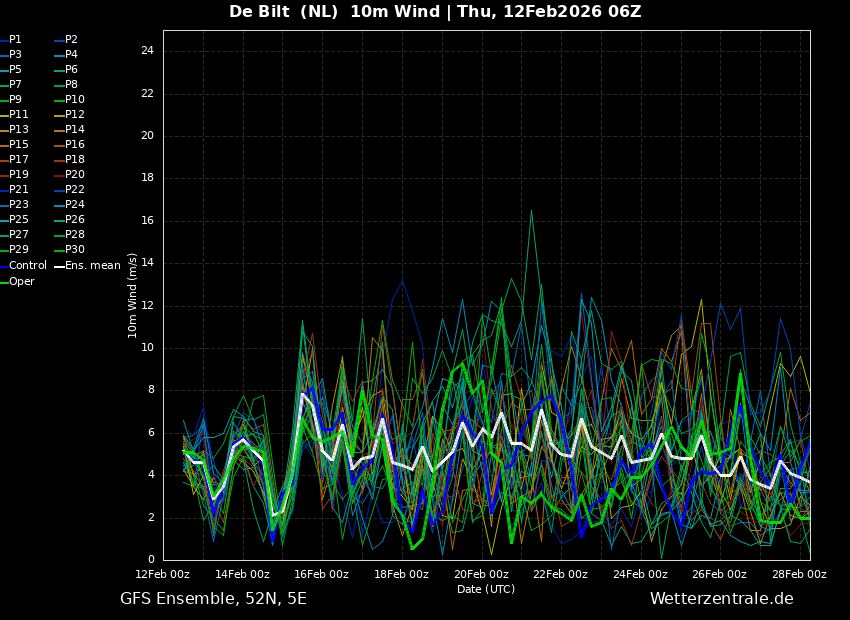This screenshot has width=850, height=620.
Task: Select the P20 legend entry
Action: pos(75,174)
